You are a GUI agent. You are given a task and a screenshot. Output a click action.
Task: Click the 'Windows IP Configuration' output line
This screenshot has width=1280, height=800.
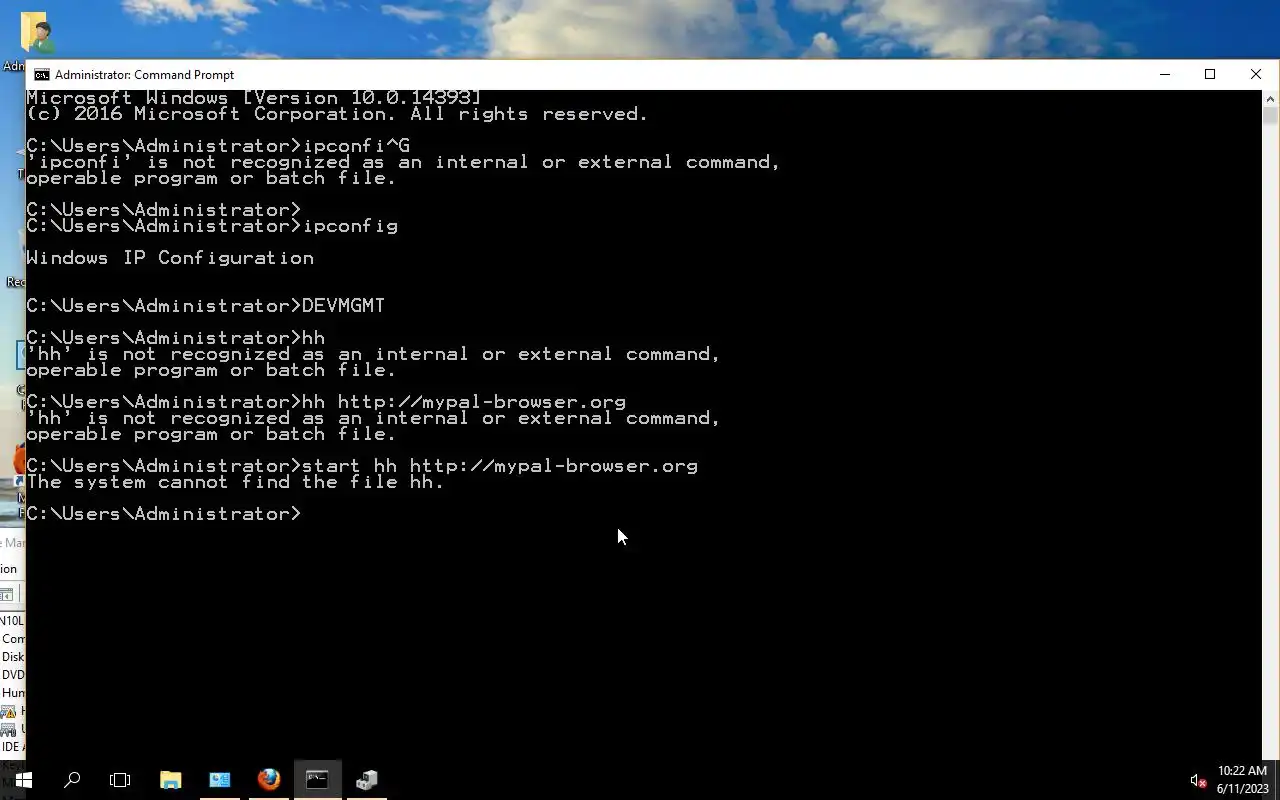[170, 258]
